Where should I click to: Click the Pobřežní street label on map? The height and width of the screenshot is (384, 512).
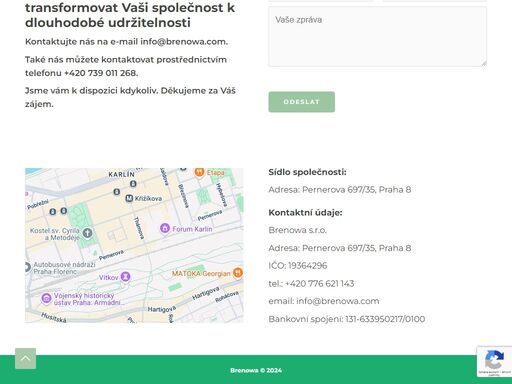point(38,204)
